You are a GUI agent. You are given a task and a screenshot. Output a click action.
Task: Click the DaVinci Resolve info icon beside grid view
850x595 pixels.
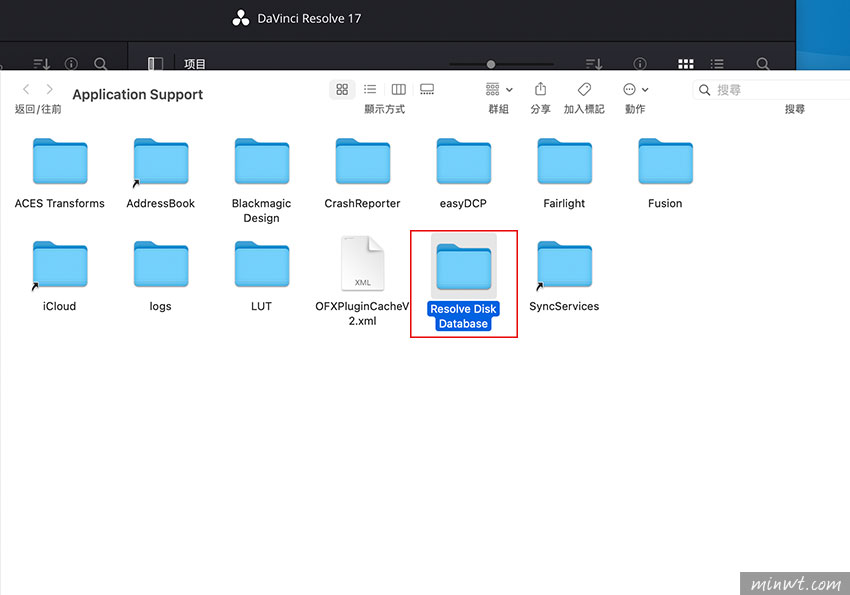click(x=640, y=64)
